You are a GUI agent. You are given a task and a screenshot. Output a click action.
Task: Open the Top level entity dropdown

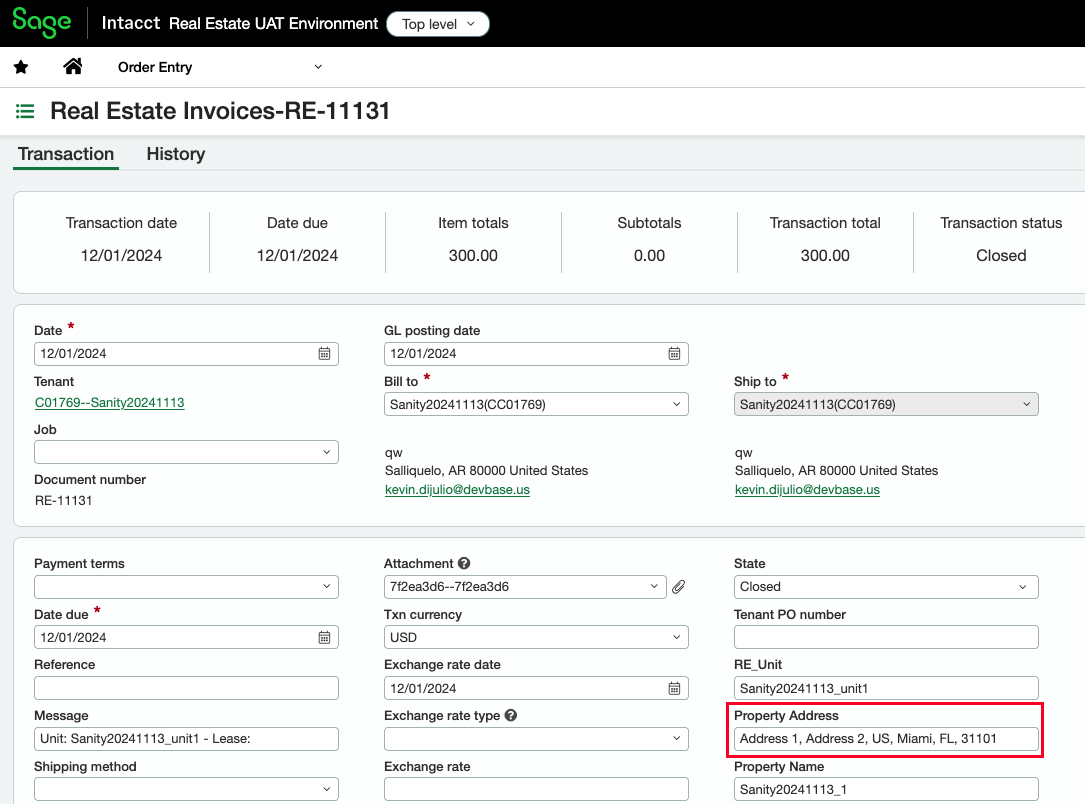tap(437, 24)
